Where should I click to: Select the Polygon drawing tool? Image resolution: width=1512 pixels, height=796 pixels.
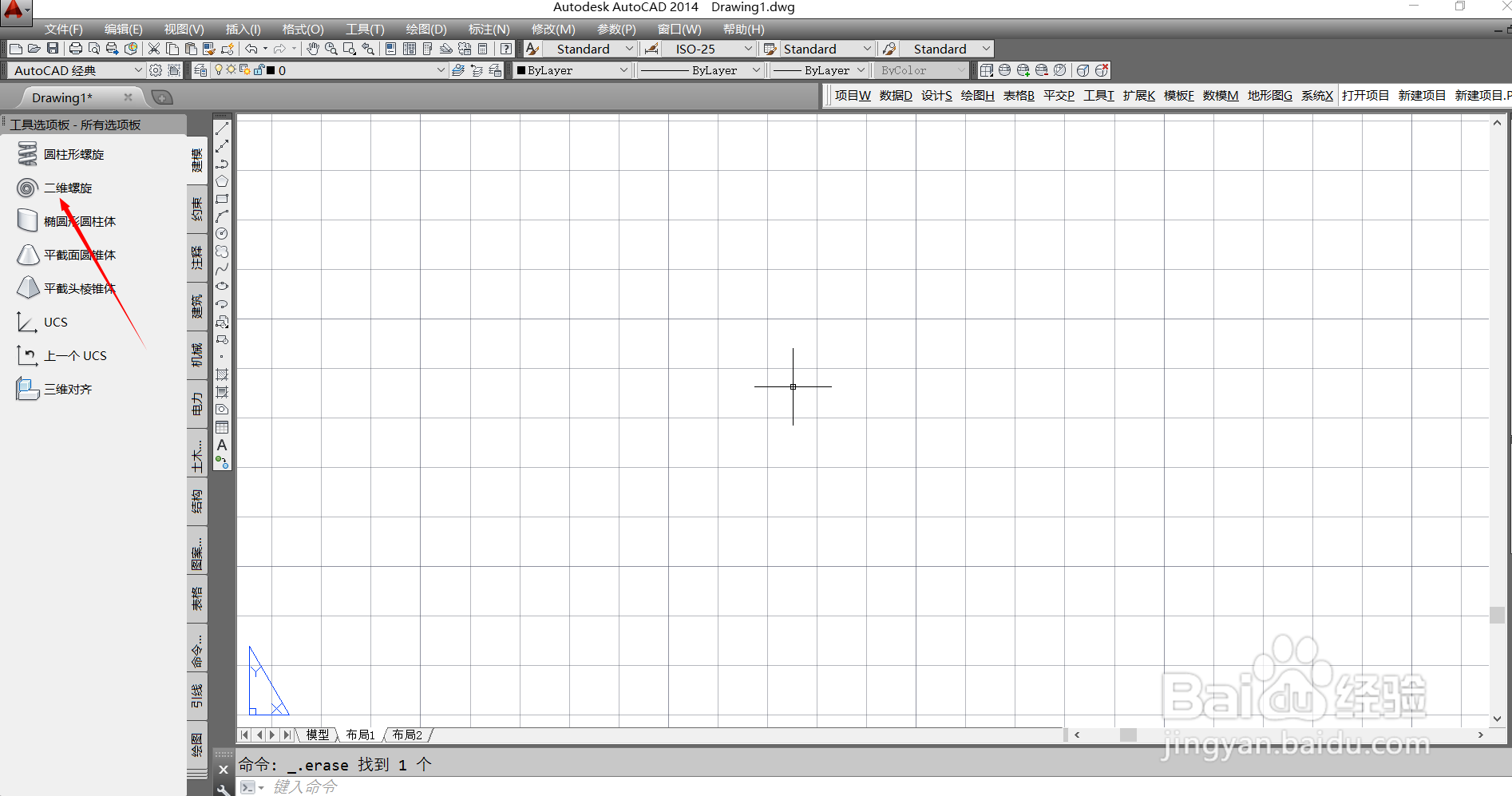pos(222,181)
